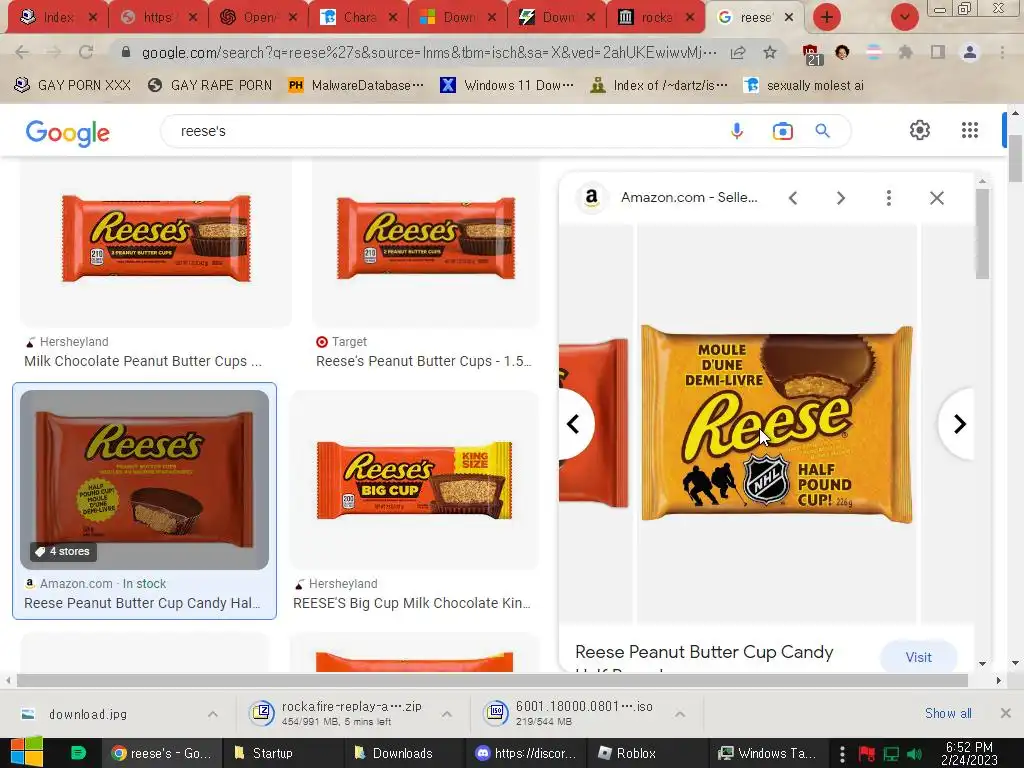
Task: Visit the Amazon product page
Action: tap(918, 657)
